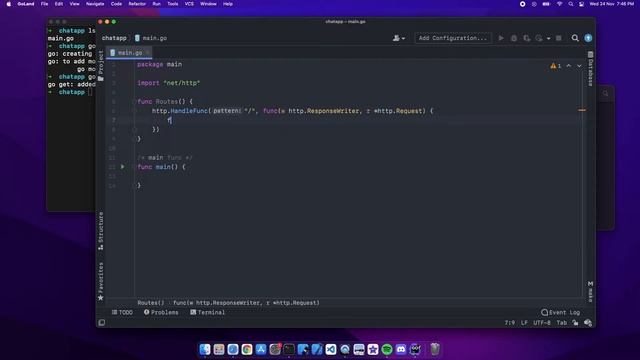The width and height of the screenshot is (640, 360).
Task: Change the LF line separator setting
Action: [524, 322]
